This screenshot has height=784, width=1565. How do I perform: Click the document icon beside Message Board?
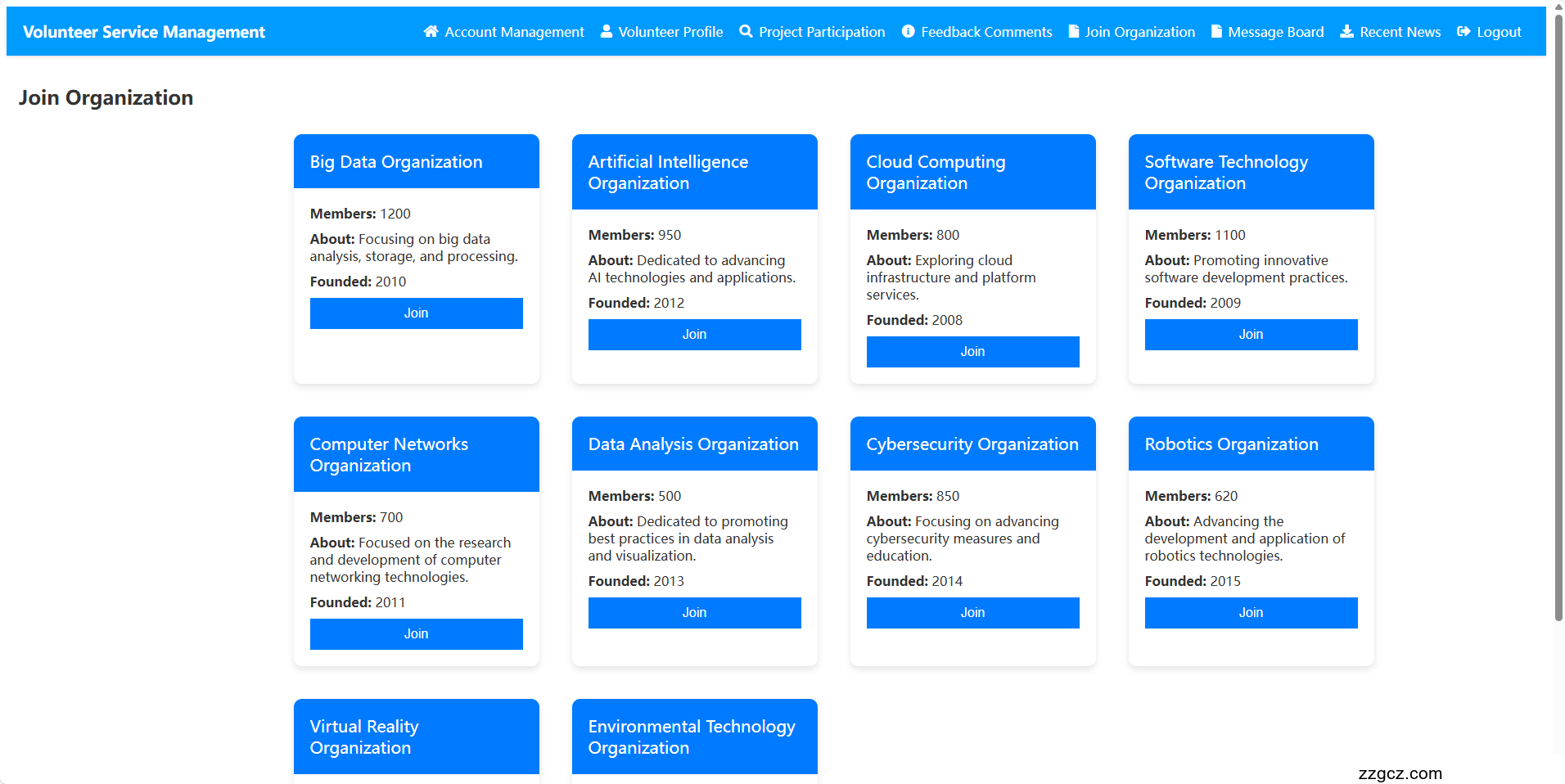(1216, 32)
